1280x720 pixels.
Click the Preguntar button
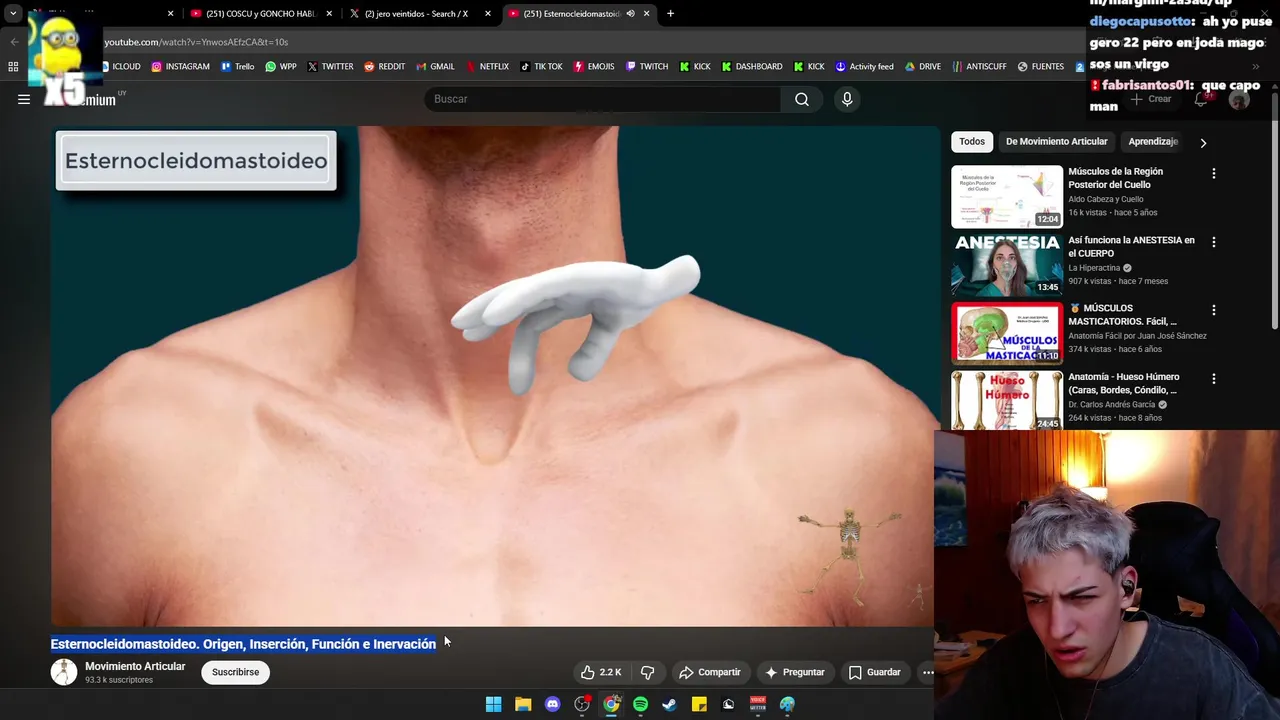point(794,672)
